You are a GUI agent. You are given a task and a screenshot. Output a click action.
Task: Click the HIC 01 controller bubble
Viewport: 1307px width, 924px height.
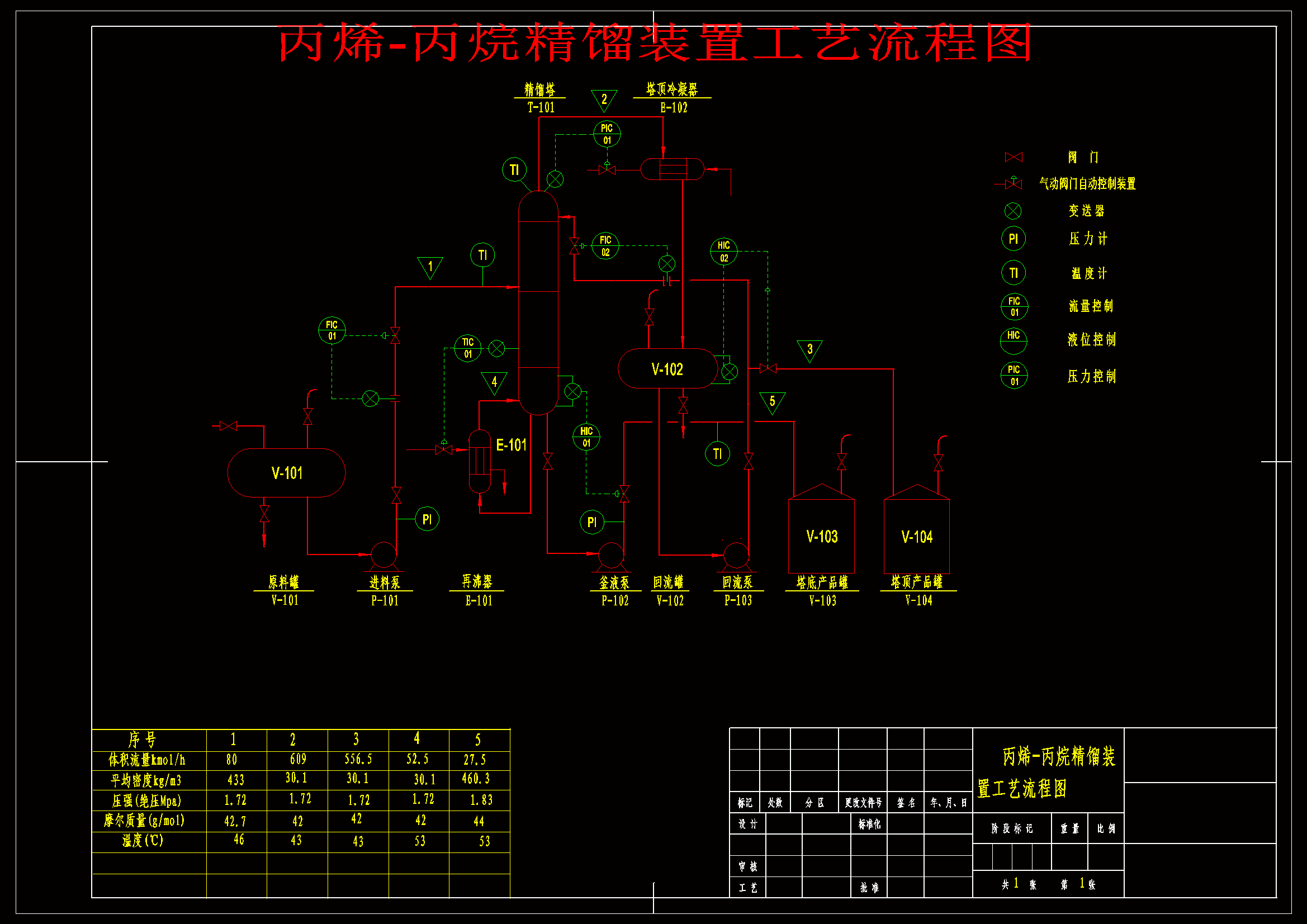click(x=586, y=437)
